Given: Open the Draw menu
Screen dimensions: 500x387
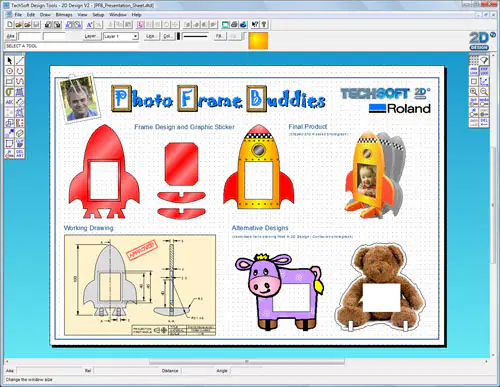Looking at the screenshot, I should pos(45,15).
